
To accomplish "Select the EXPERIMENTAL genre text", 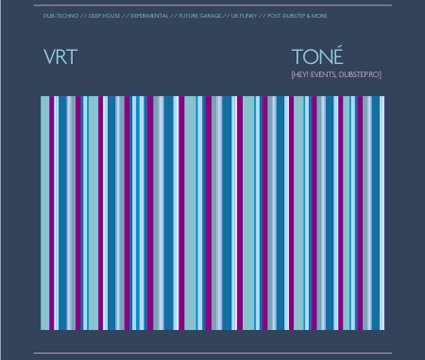I will pos(149,16).
